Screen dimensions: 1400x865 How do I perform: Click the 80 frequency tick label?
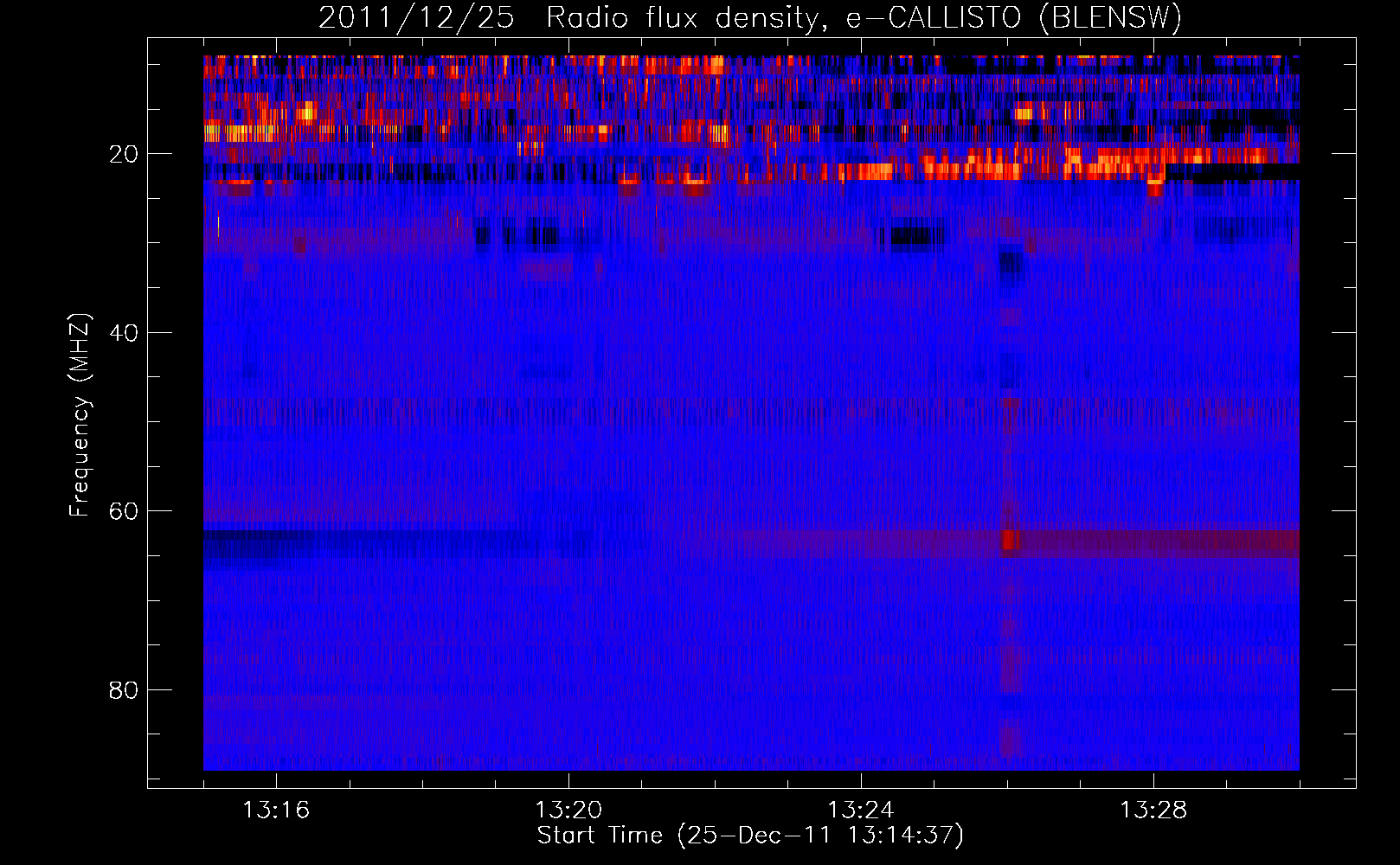124,690
